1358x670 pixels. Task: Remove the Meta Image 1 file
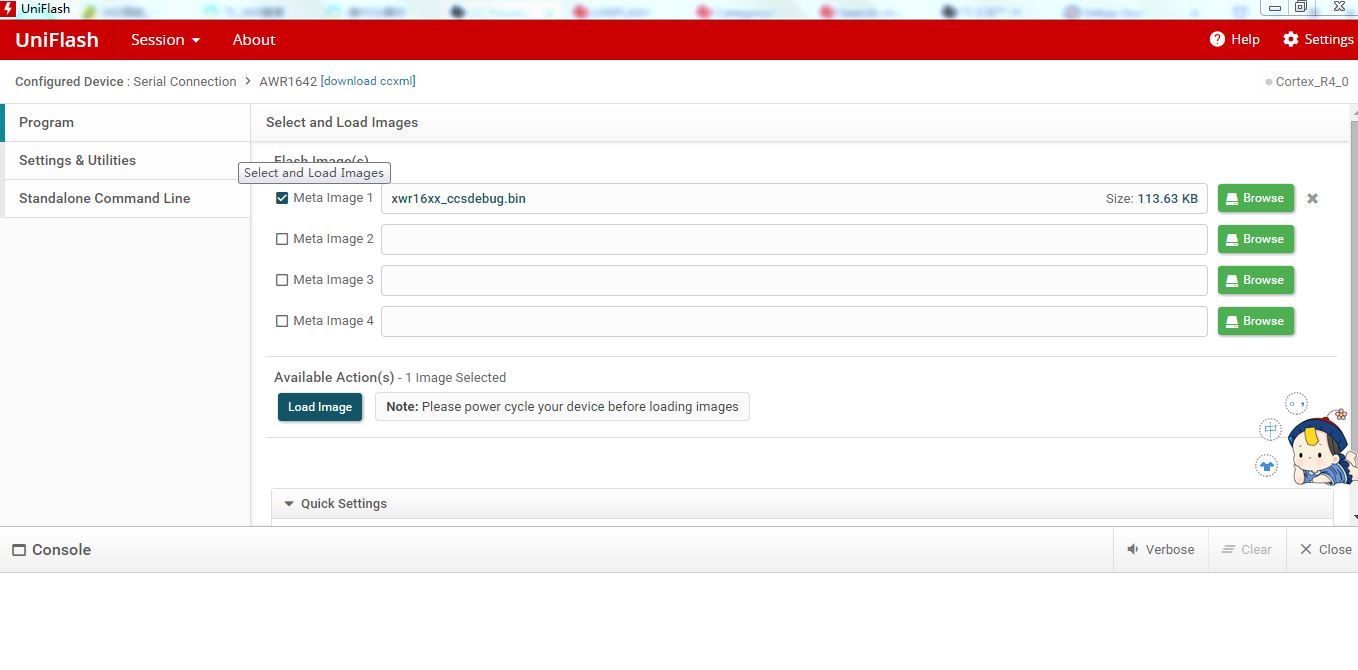1312,198
